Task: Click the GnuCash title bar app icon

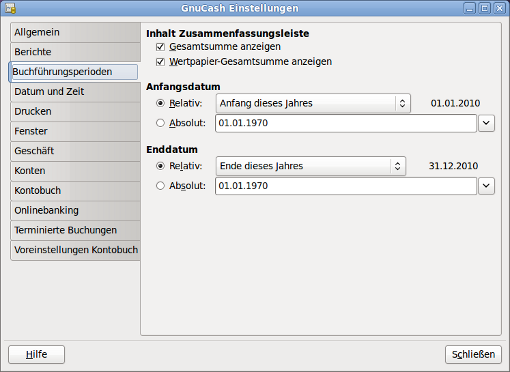Action: coord(10,8)
